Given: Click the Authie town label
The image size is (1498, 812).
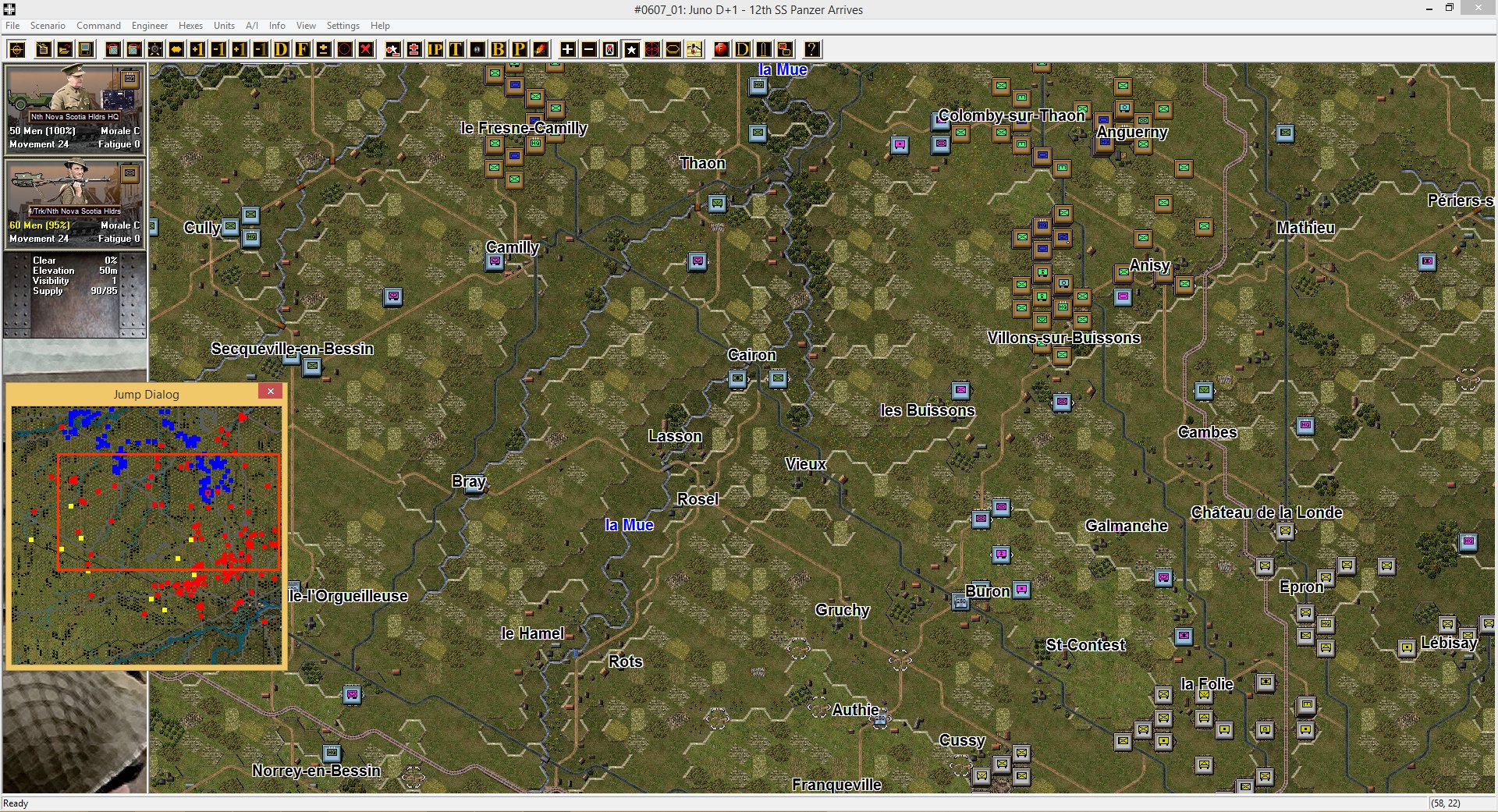Looking at the screenshot, I should tap(855, 710).
